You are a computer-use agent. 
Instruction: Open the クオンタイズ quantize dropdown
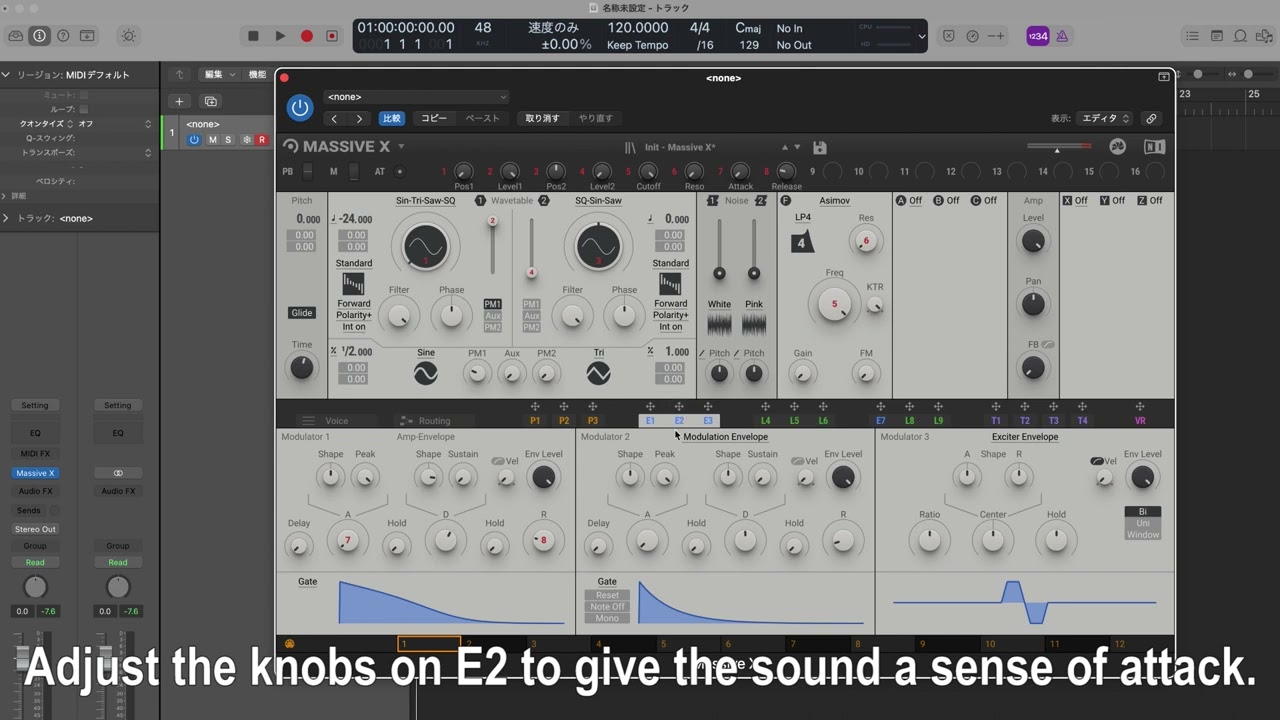coord(114,124)
